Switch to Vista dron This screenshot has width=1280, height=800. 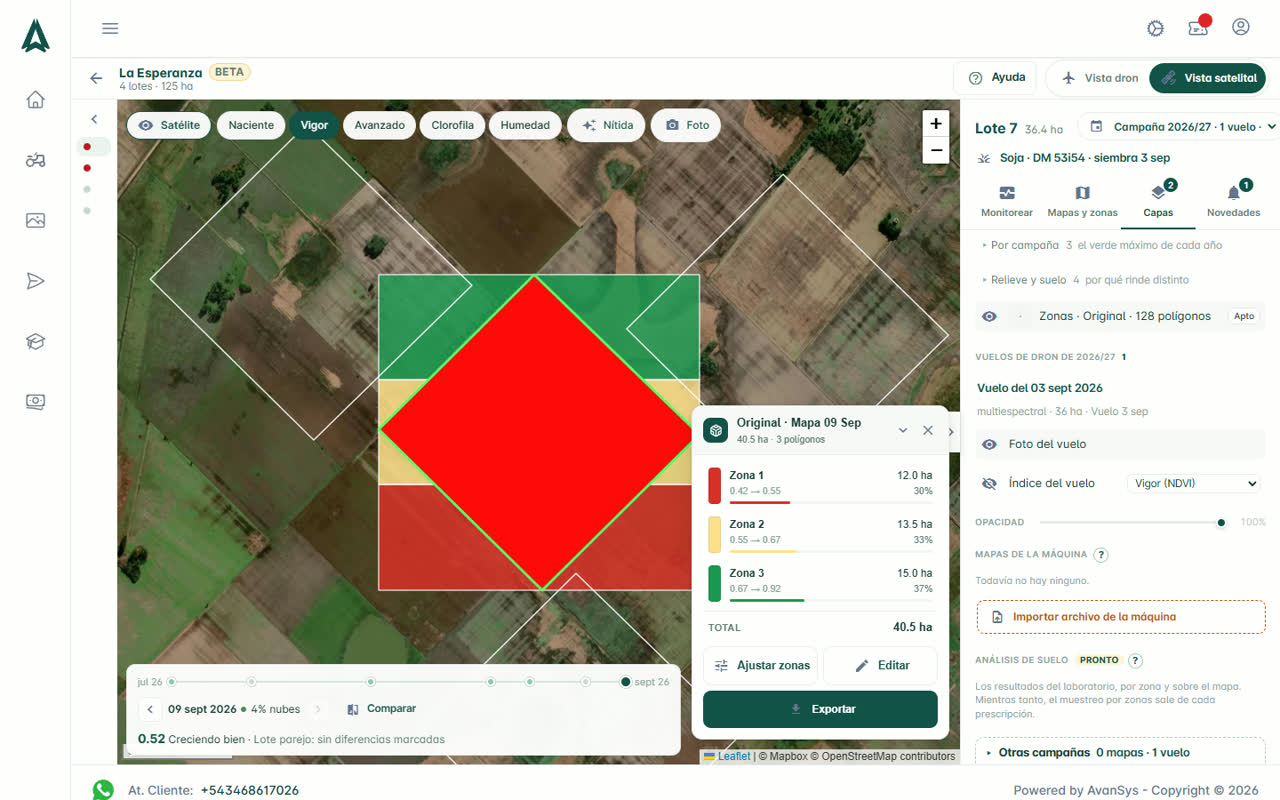1099,78
